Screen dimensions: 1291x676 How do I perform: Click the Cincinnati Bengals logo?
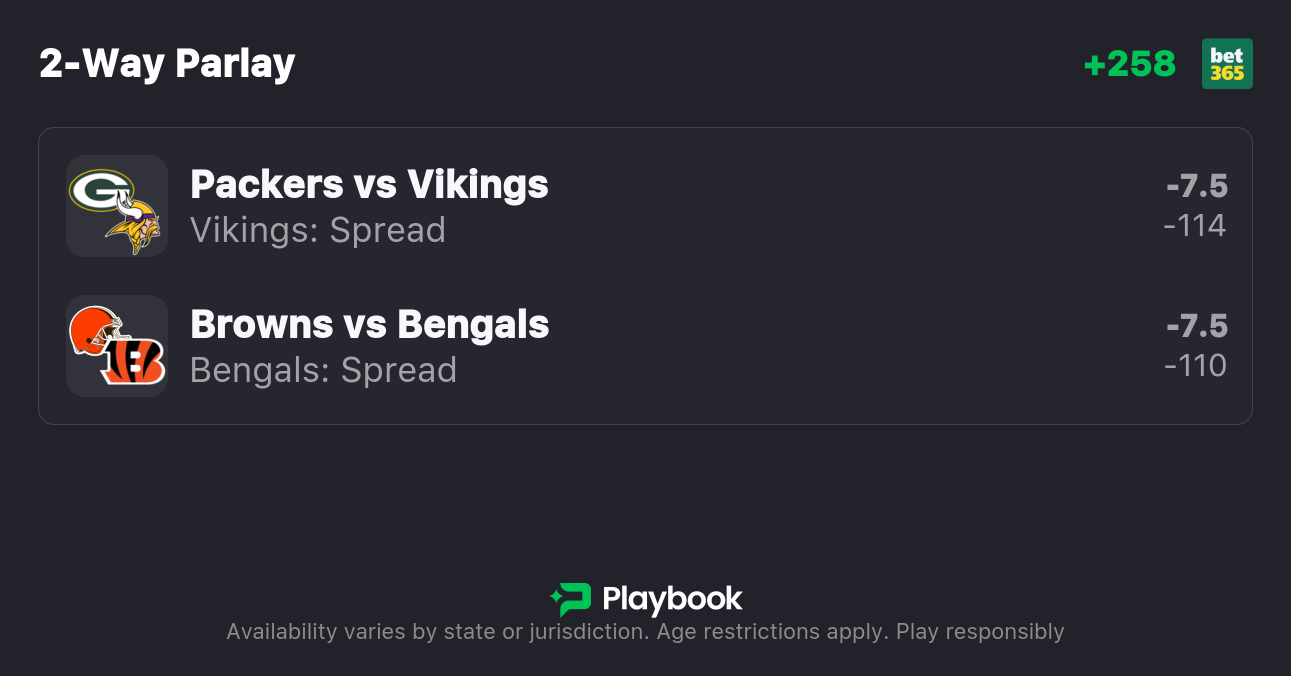pyautogui.click(x=132, y=364)
